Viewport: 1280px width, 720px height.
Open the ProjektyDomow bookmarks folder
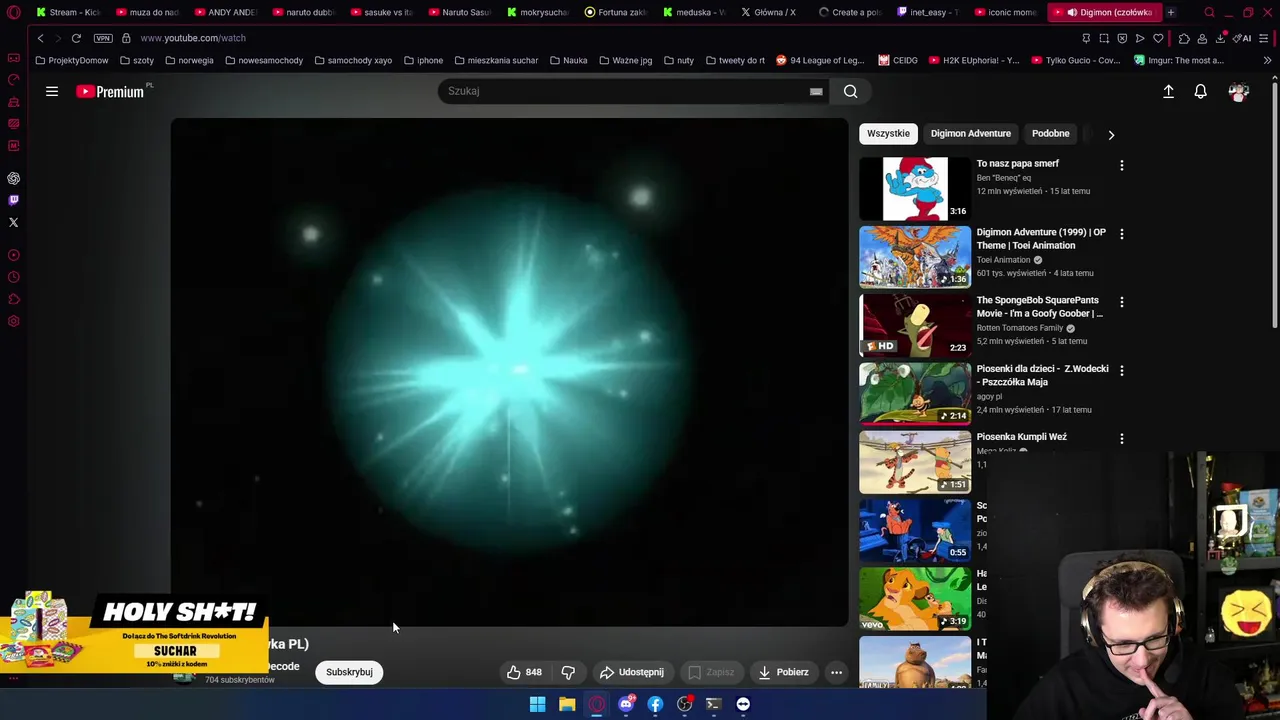click(72, 60)
